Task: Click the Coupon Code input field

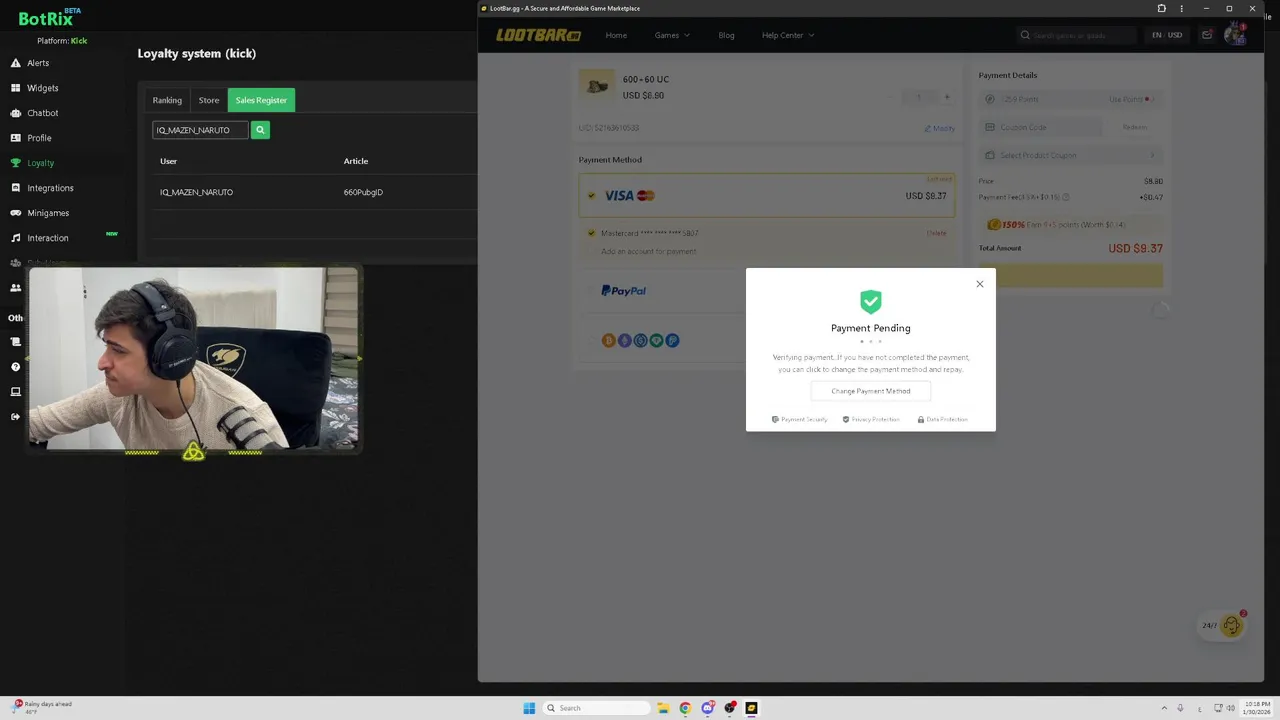Action: coord(1041,127)
